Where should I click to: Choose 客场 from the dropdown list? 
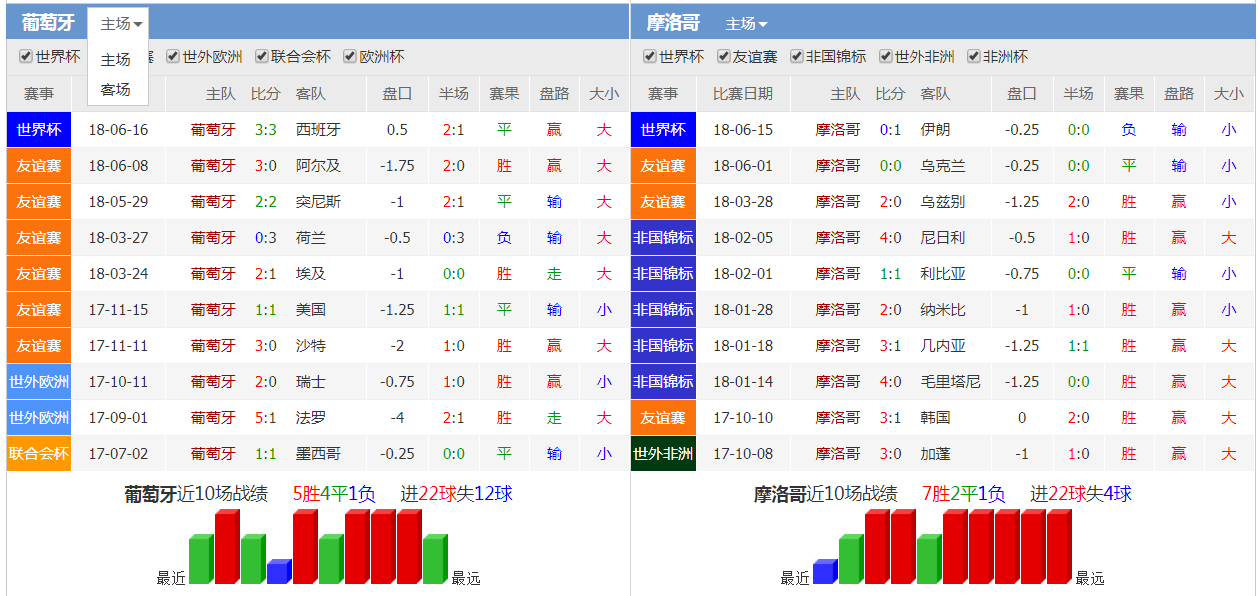(x=116, y=90)
